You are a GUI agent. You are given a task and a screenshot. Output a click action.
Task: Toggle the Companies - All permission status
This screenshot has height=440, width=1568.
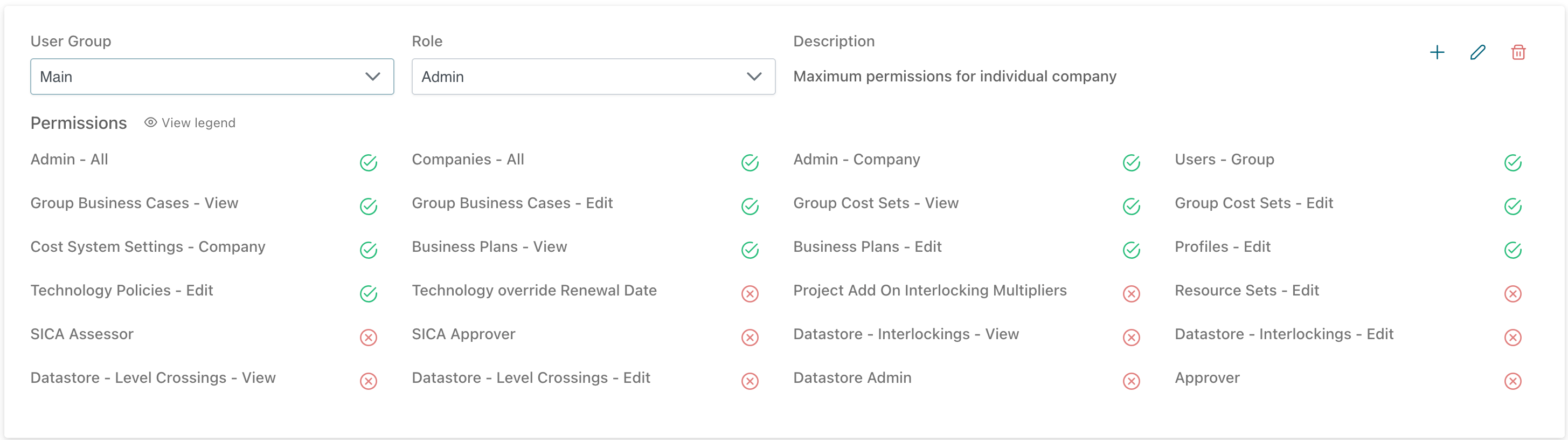point(750,163)
